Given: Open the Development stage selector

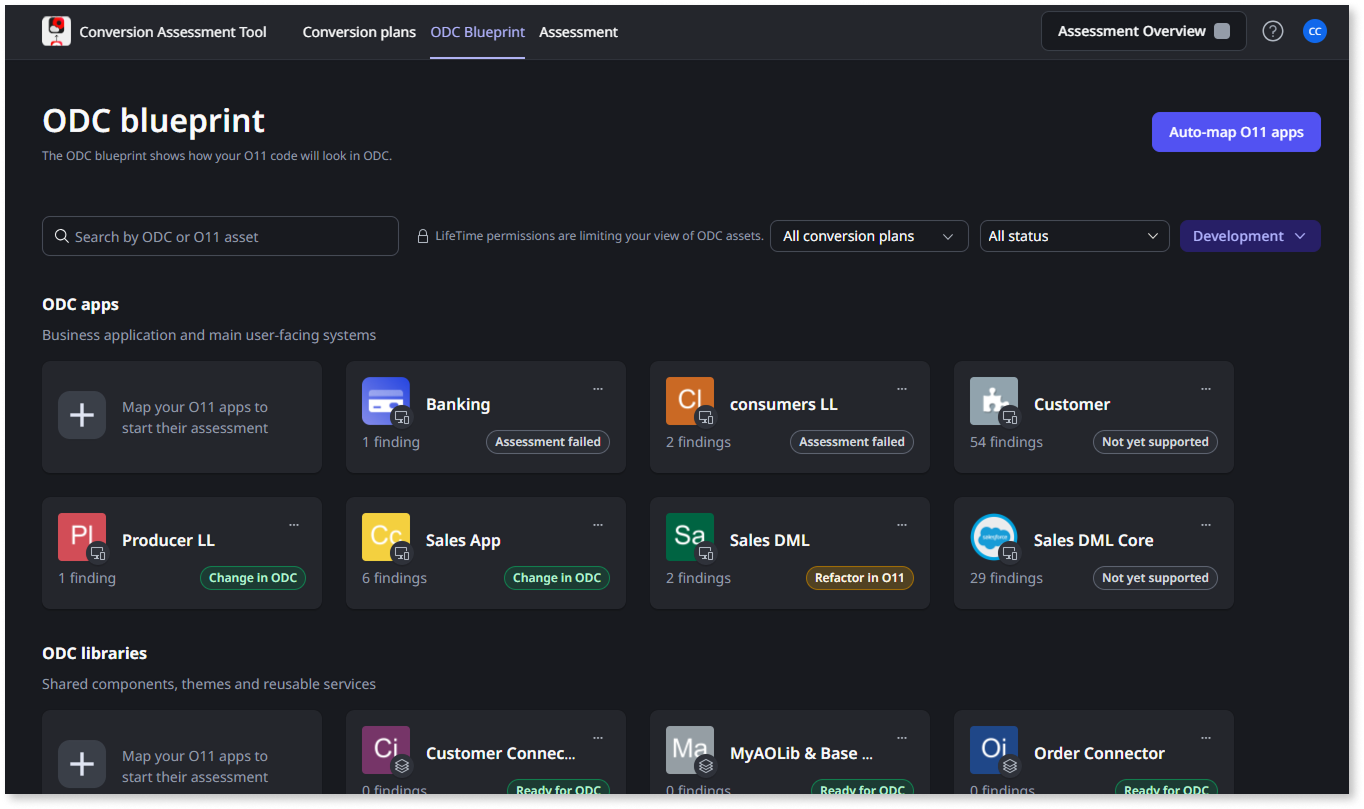Looking at the screenshot, I should click(1249, 235).
